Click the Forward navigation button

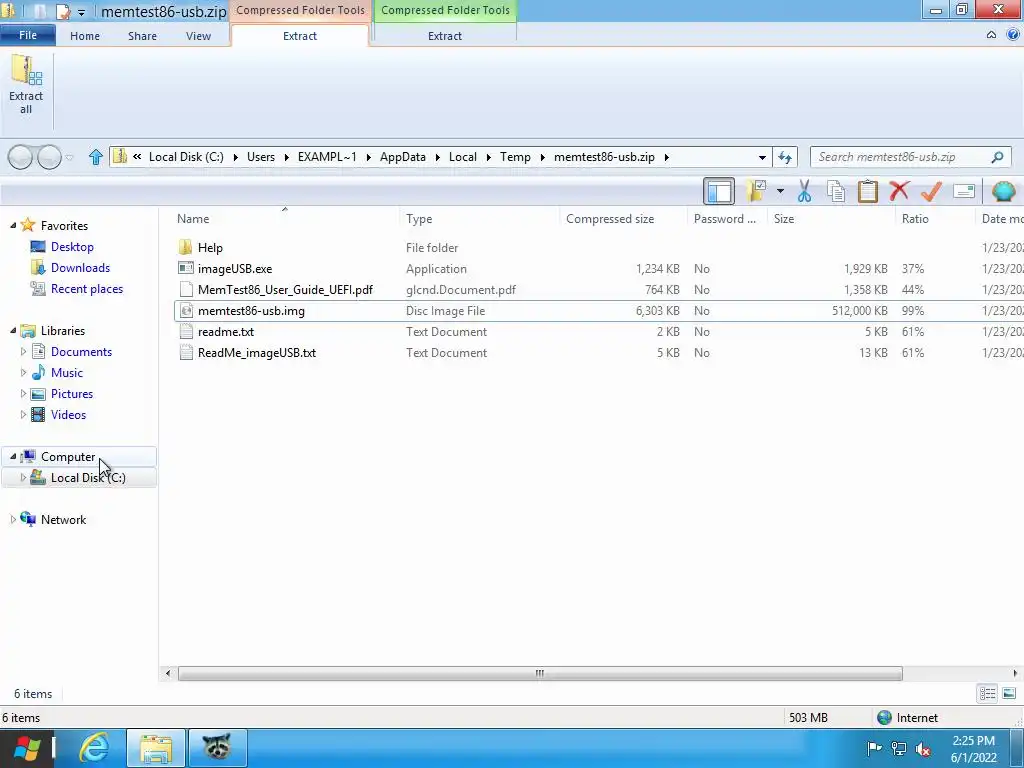tap(50, 157)
